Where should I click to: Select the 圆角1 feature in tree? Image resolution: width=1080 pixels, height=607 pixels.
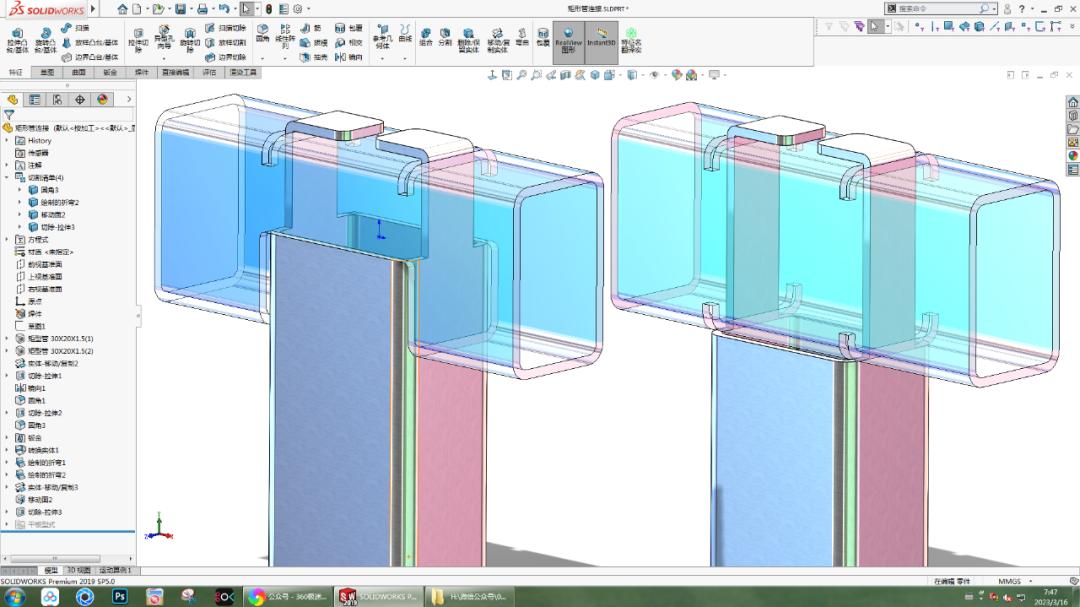point(36,400)
